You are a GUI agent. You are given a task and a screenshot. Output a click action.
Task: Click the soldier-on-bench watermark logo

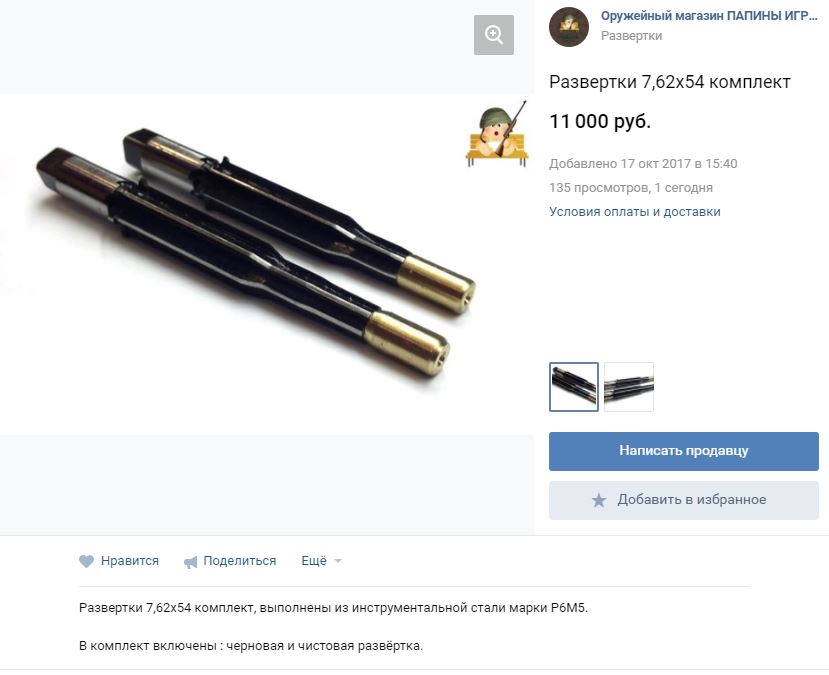[x=497, y=134]
